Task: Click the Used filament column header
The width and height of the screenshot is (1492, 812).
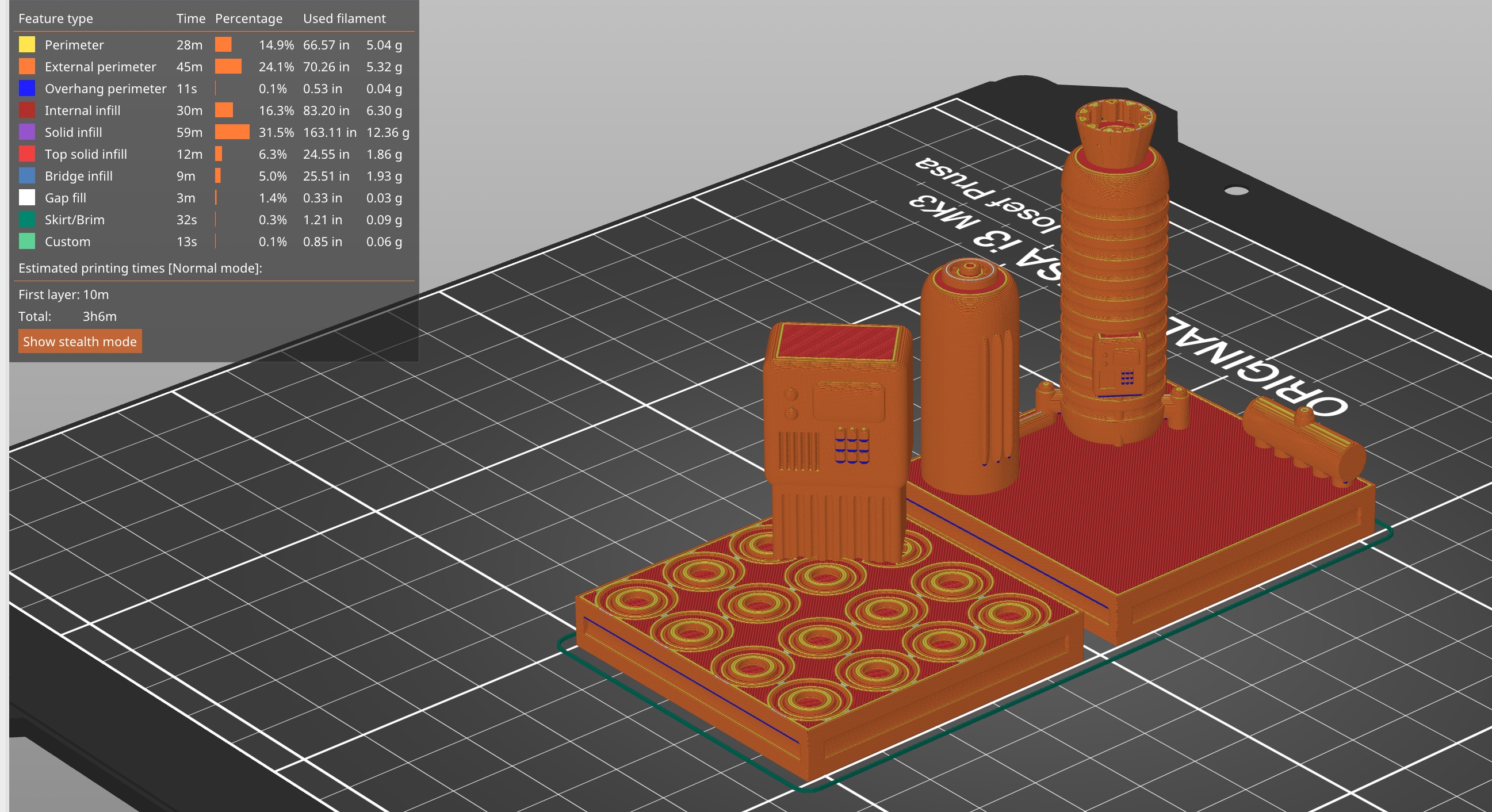Action: pos(344,18)
